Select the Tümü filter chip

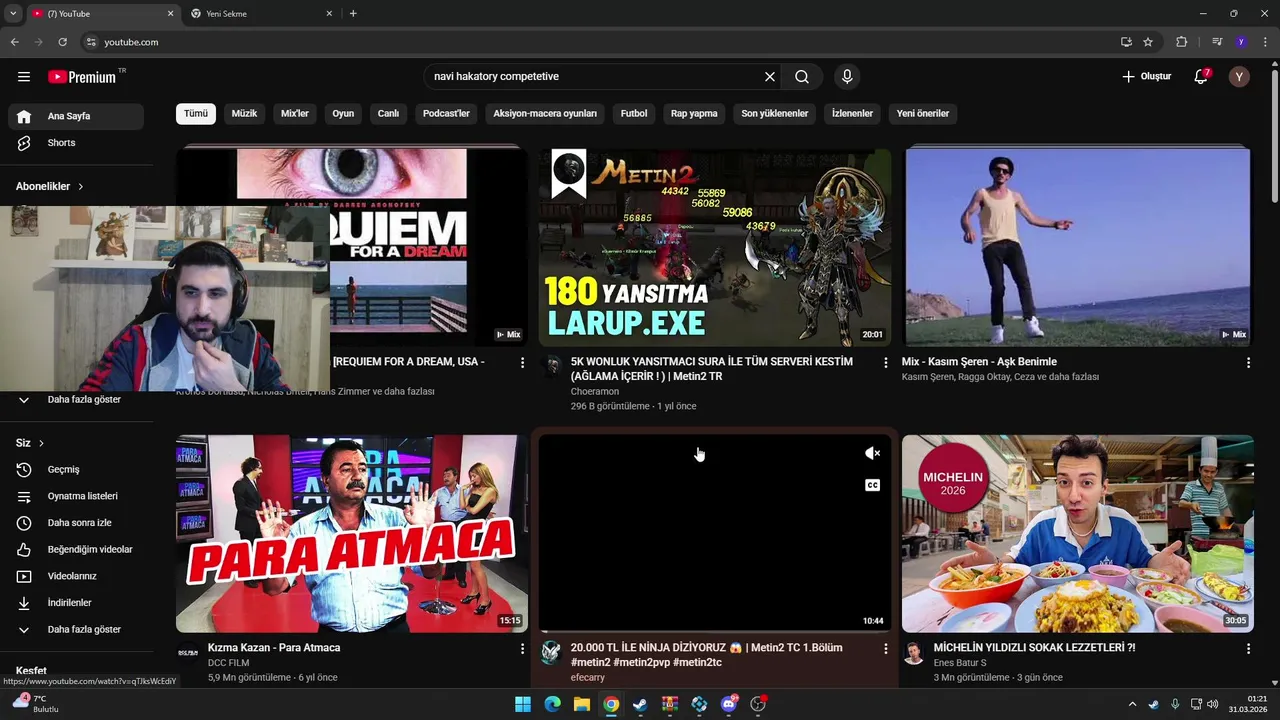click(x=196, y=114)
